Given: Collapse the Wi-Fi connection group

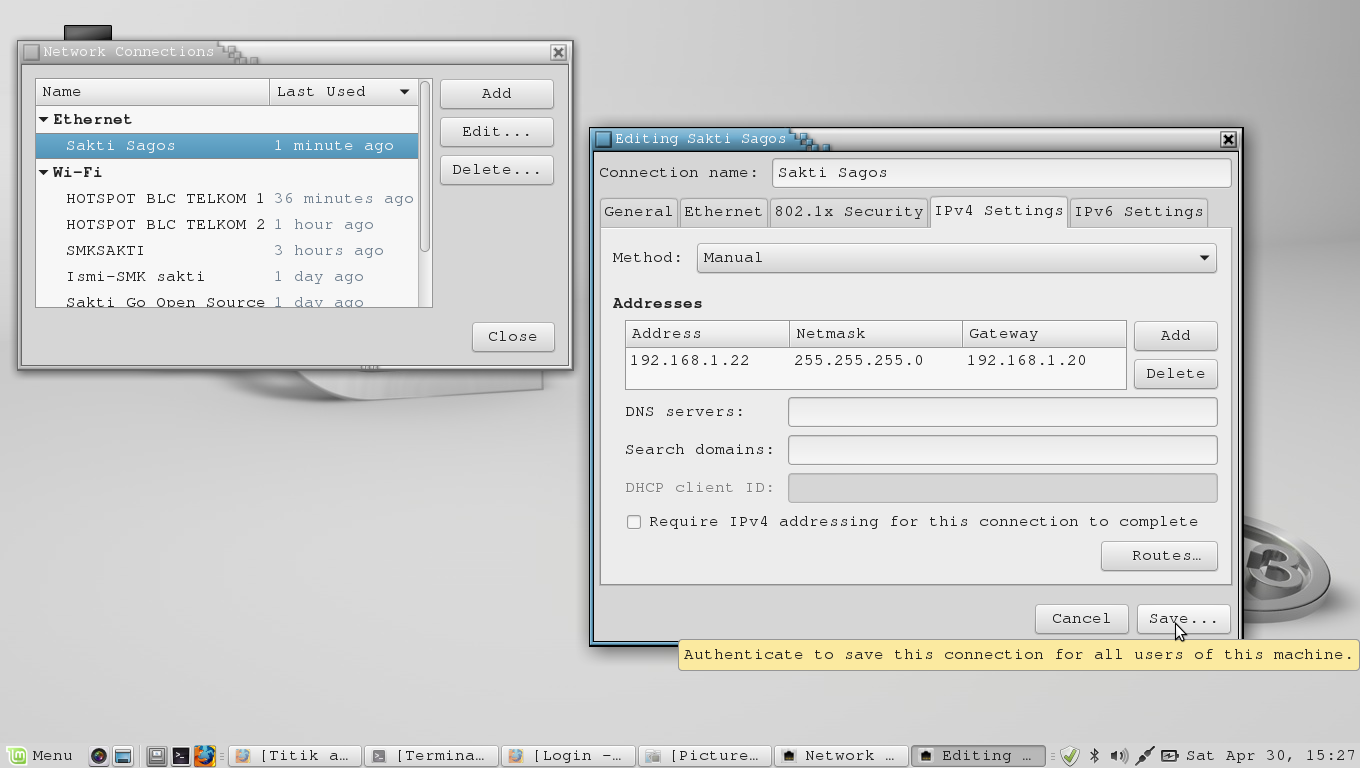Looking at the screenshot, I should click(x=44, y=172).
